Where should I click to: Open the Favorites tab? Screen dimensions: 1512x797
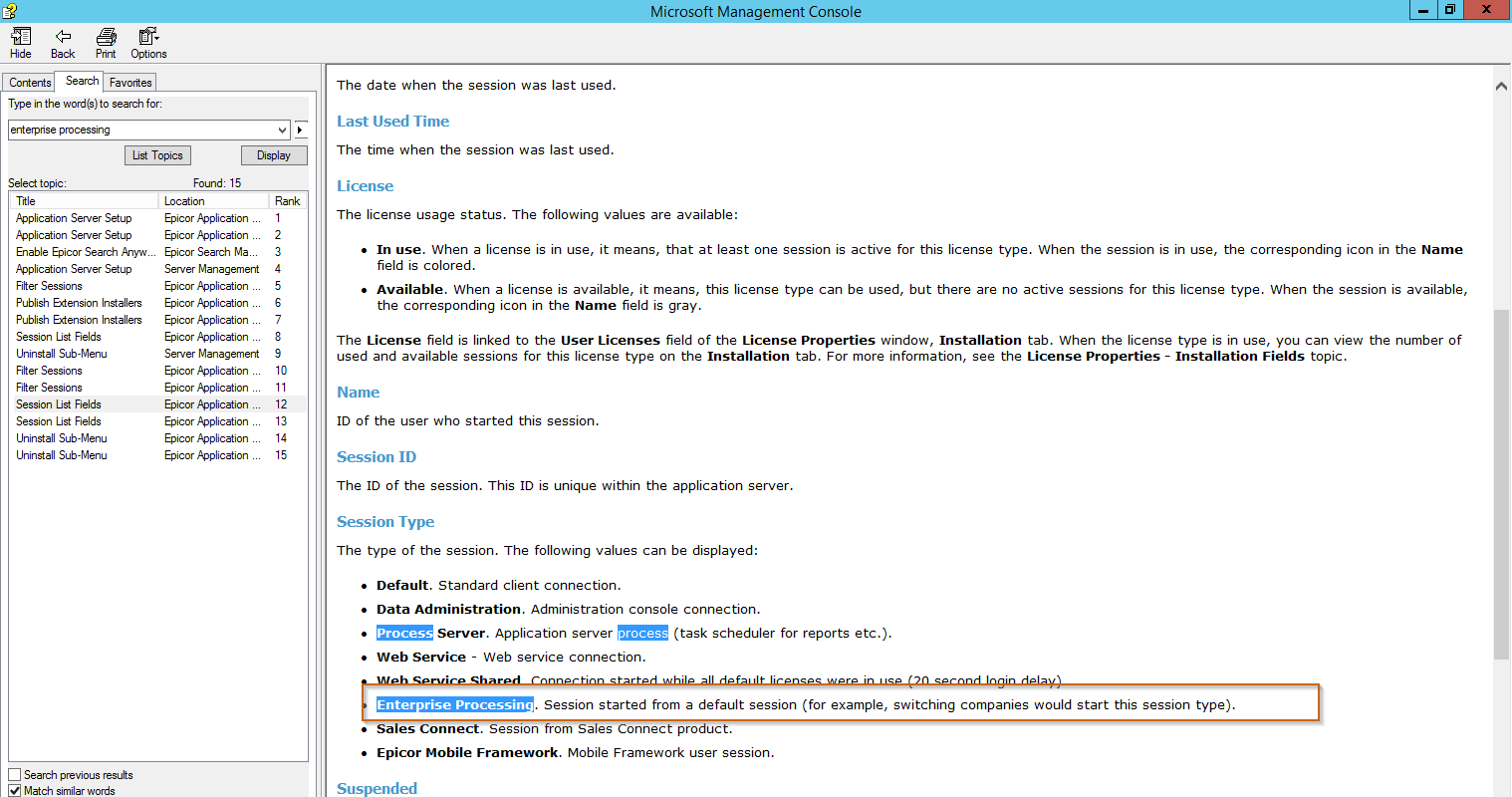click(x=130, y=83)
